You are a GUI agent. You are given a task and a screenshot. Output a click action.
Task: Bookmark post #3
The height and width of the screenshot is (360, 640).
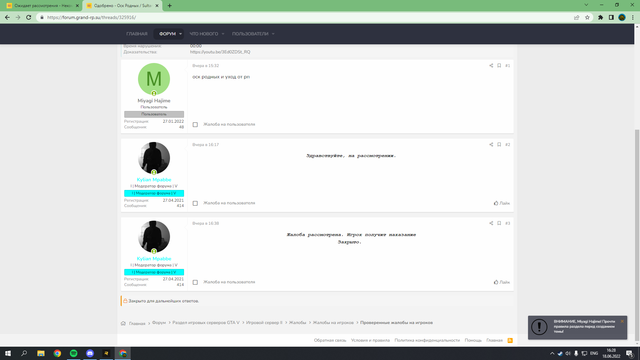click(499, 223)
